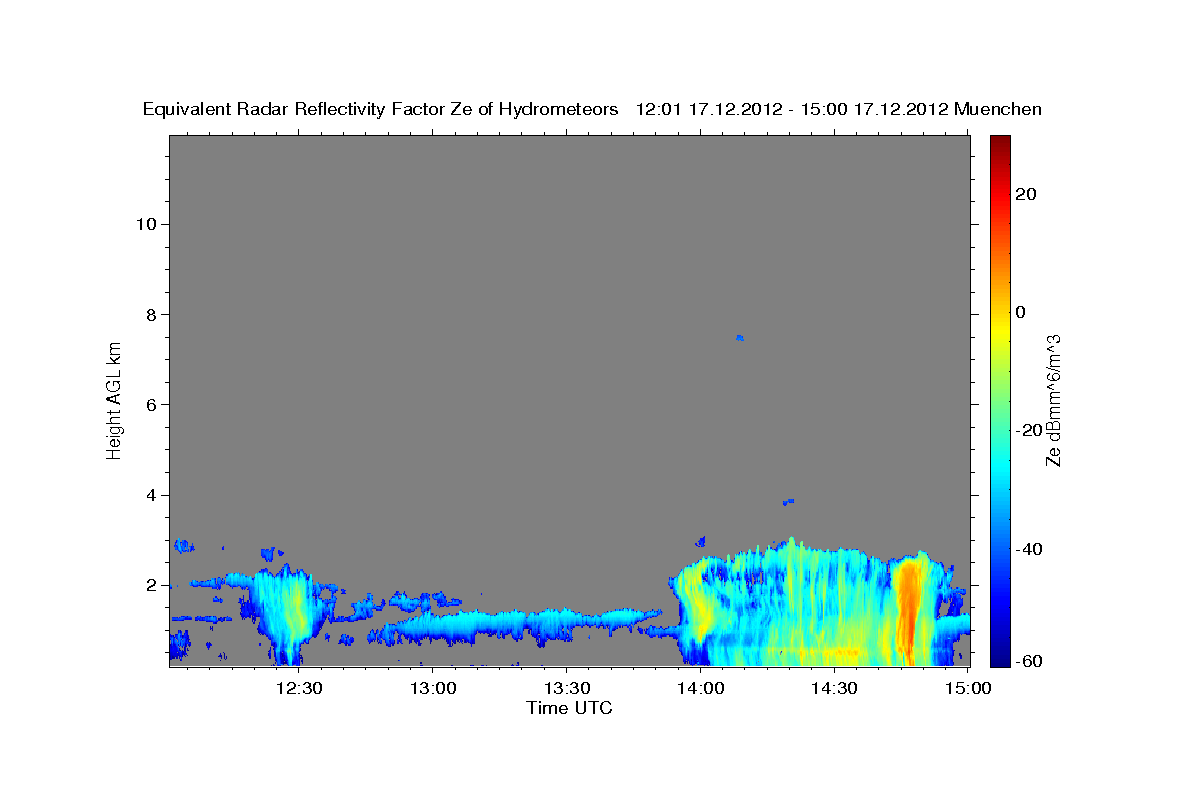The image size is (1200, 800).
Task: Pick the dark red top of the colorbar
Action: pos(999,145)
